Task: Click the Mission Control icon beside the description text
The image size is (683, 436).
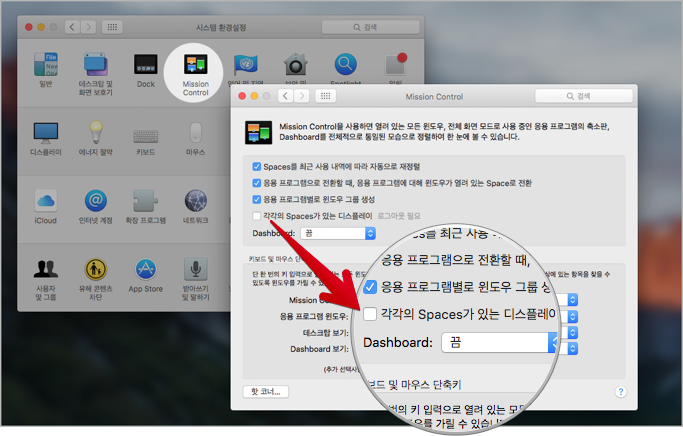Action: click(258, 132)
